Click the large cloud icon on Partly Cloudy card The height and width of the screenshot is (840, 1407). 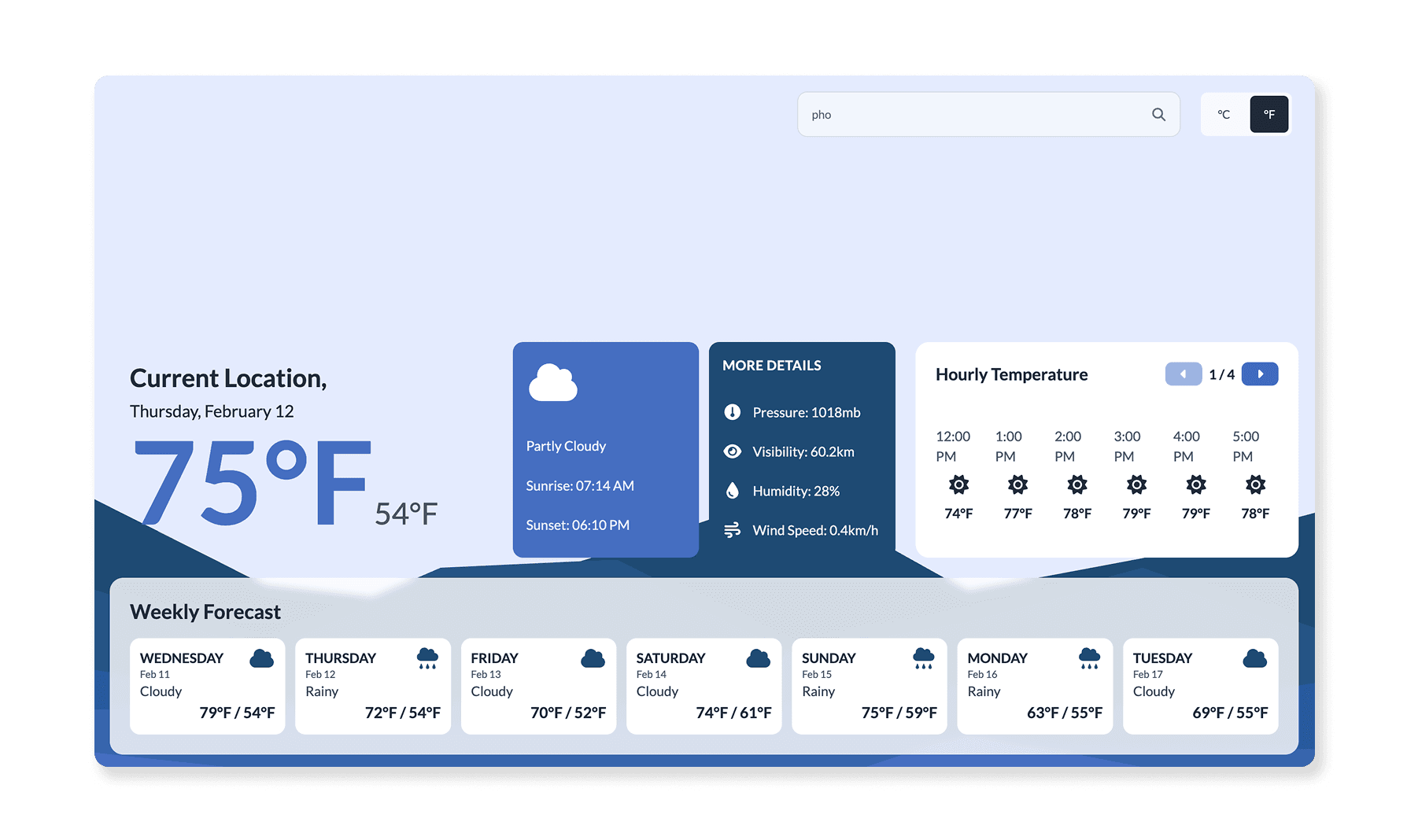pos(553,383)
